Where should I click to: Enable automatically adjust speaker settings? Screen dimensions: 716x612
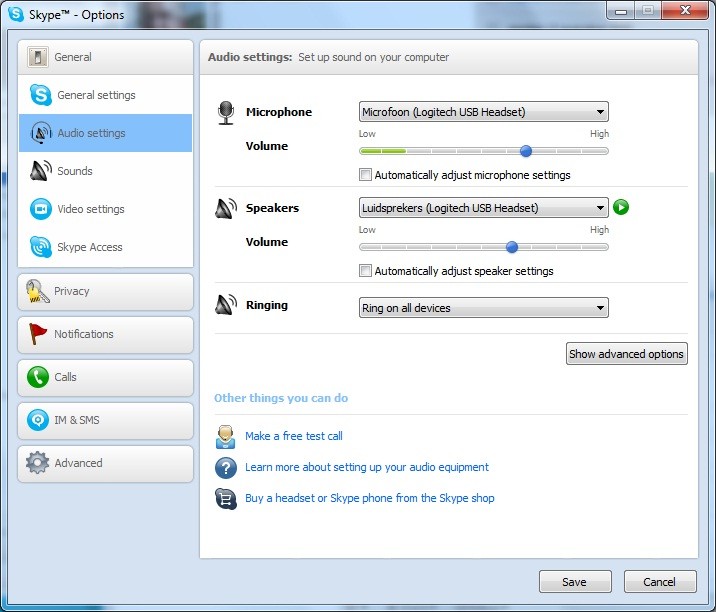(365, 270)
